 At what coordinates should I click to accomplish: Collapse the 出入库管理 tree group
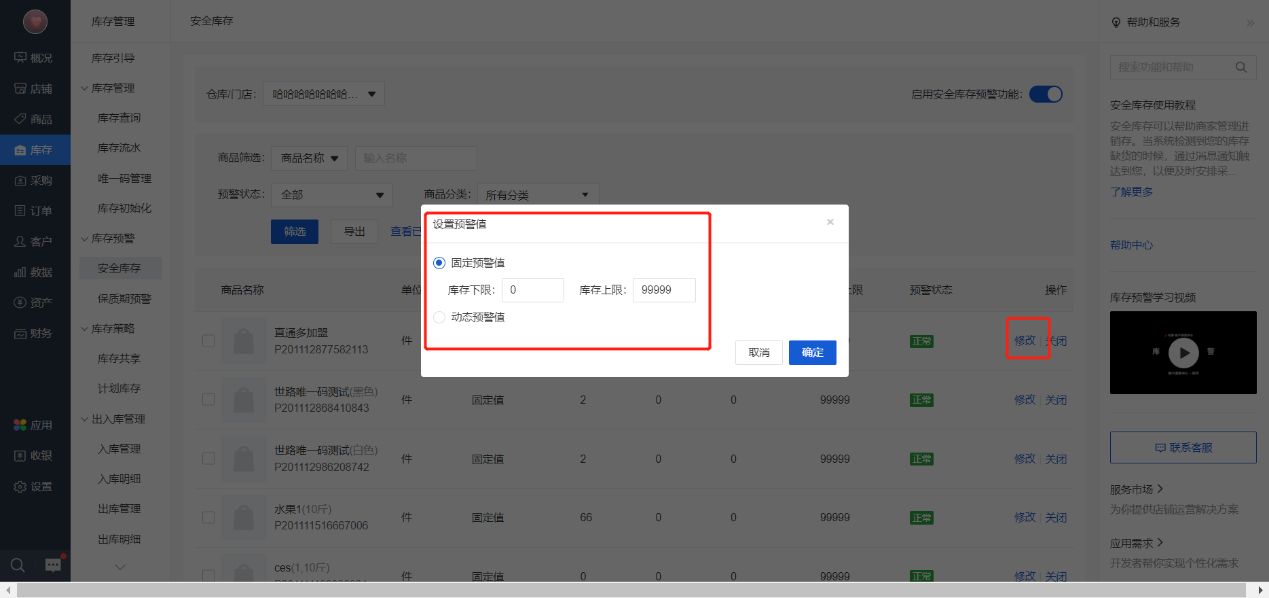[x=85, y=419]
